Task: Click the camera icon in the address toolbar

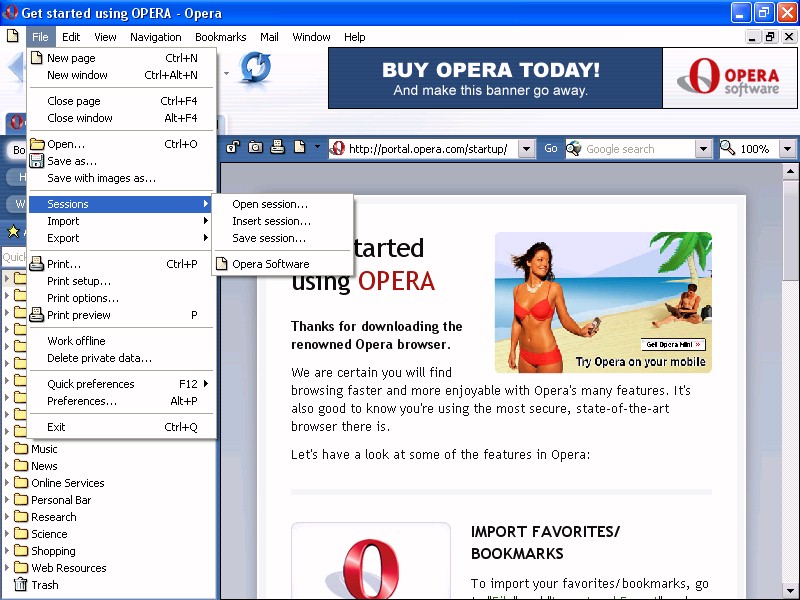Action: click(255, 148)
